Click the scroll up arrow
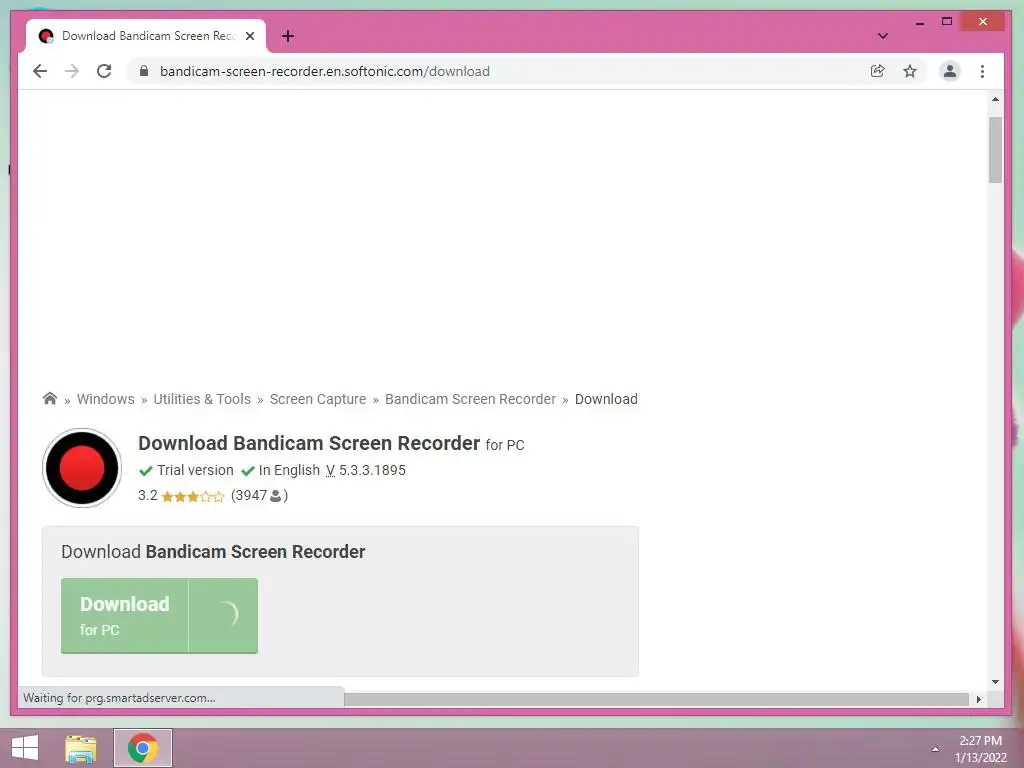Image resolution: width=1024 pixels, height=768 pixels. pos(995,99)
